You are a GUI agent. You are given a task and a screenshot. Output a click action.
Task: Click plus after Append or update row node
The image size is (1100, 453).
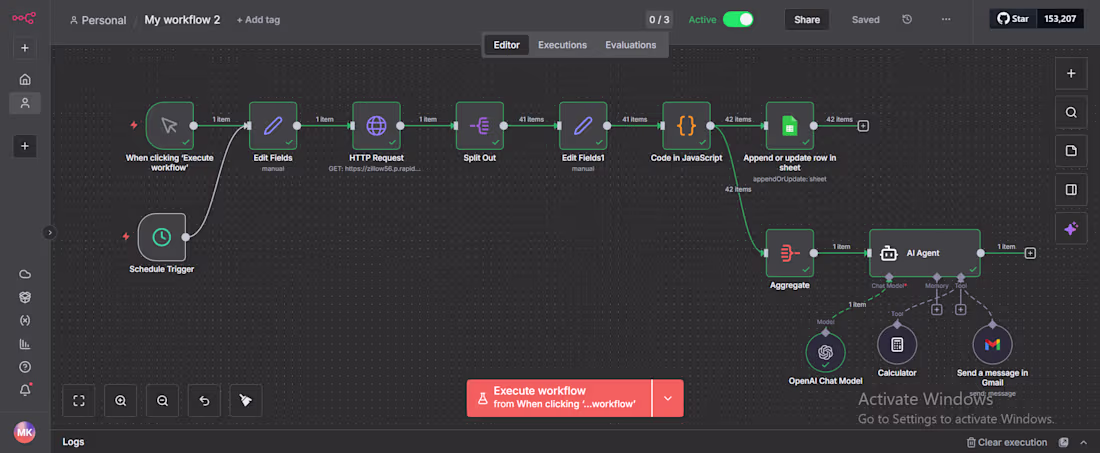[863, 126]
